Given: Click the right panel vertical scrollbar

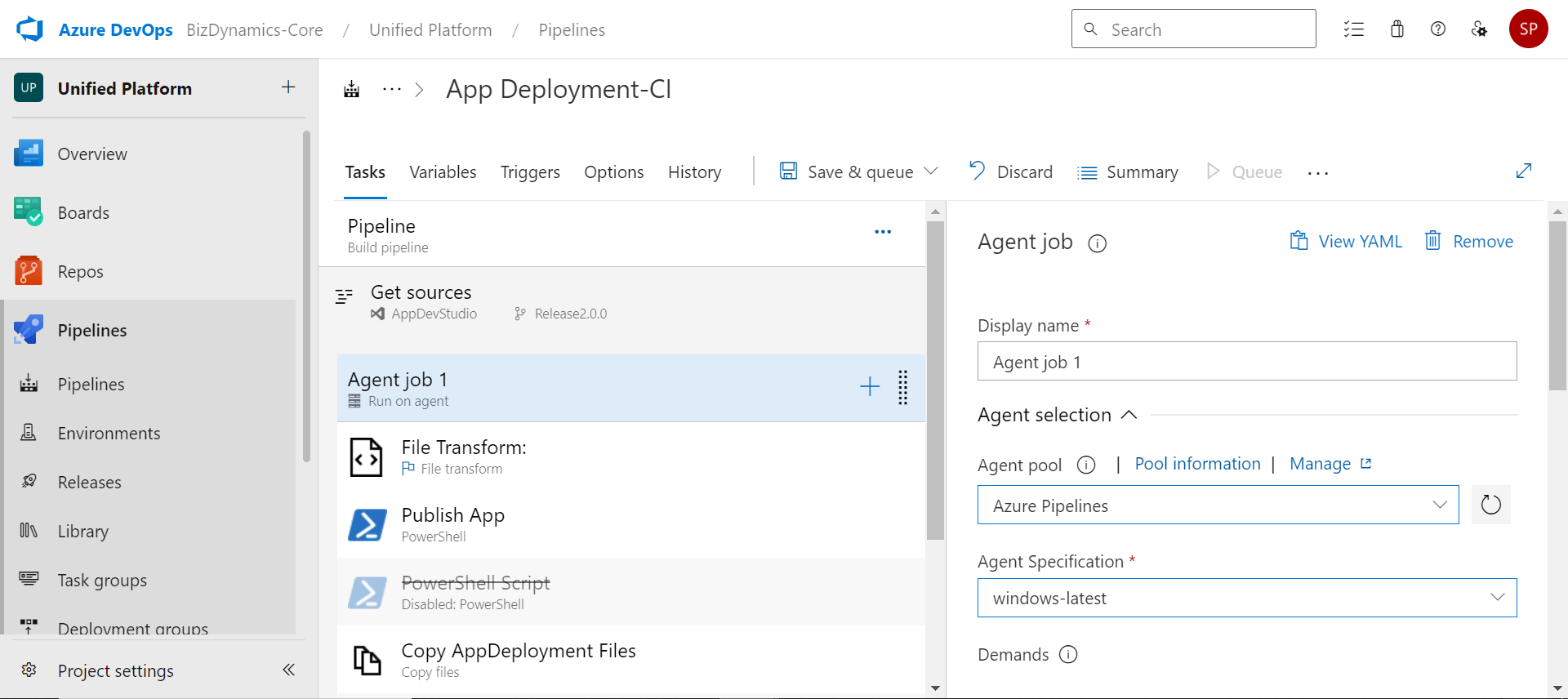Looking at the screenshot, I should coord(1557,306).
